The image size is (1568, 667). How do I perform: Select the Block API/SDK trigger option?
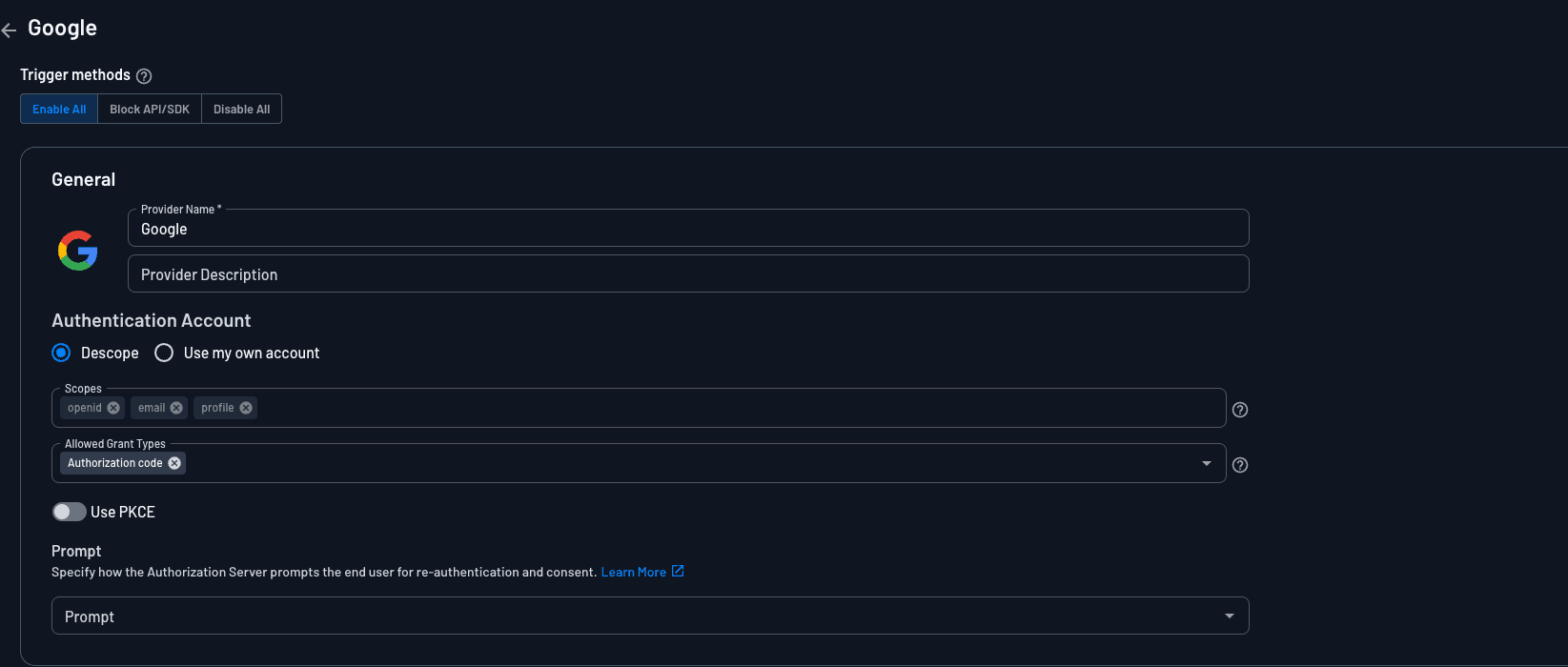150,109
